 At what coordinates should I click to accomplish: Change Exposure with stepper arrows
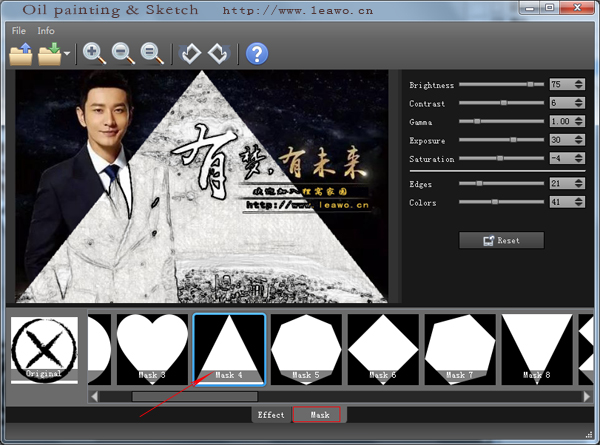click(x=579, y=140)
